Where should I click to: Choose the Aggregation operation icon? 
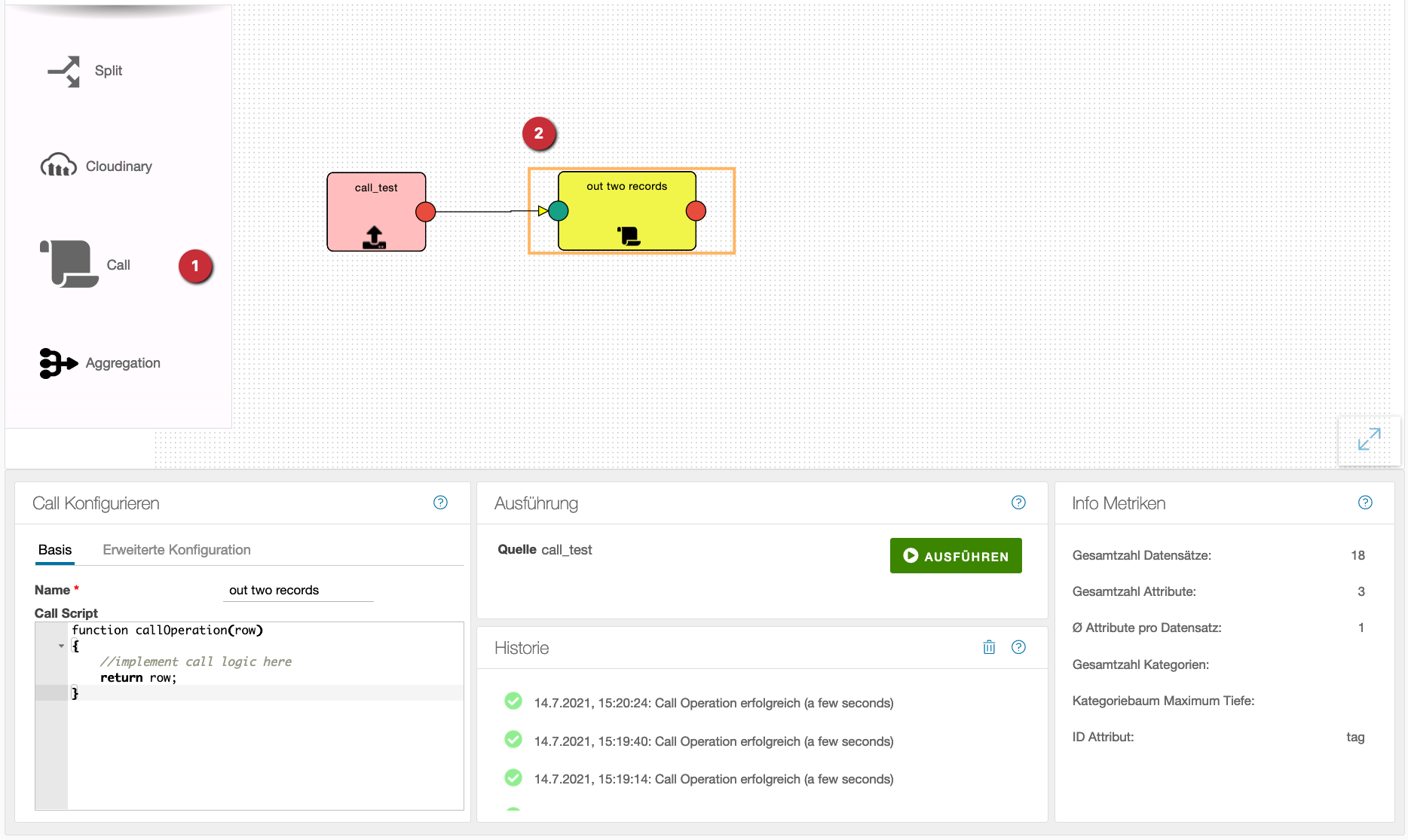click(x=58, y=363)
